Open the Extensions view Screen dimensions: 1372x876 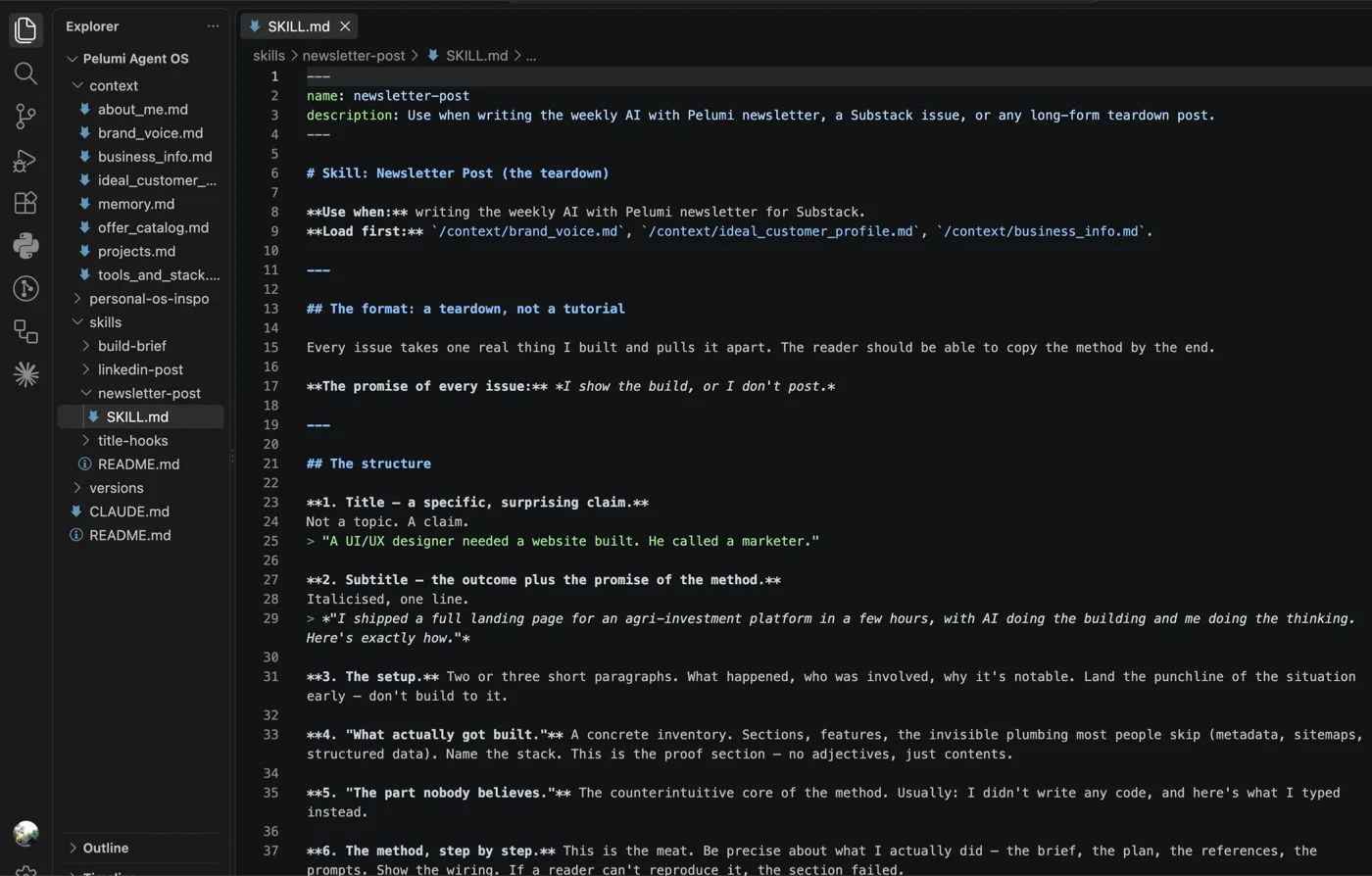click(25, 203)
